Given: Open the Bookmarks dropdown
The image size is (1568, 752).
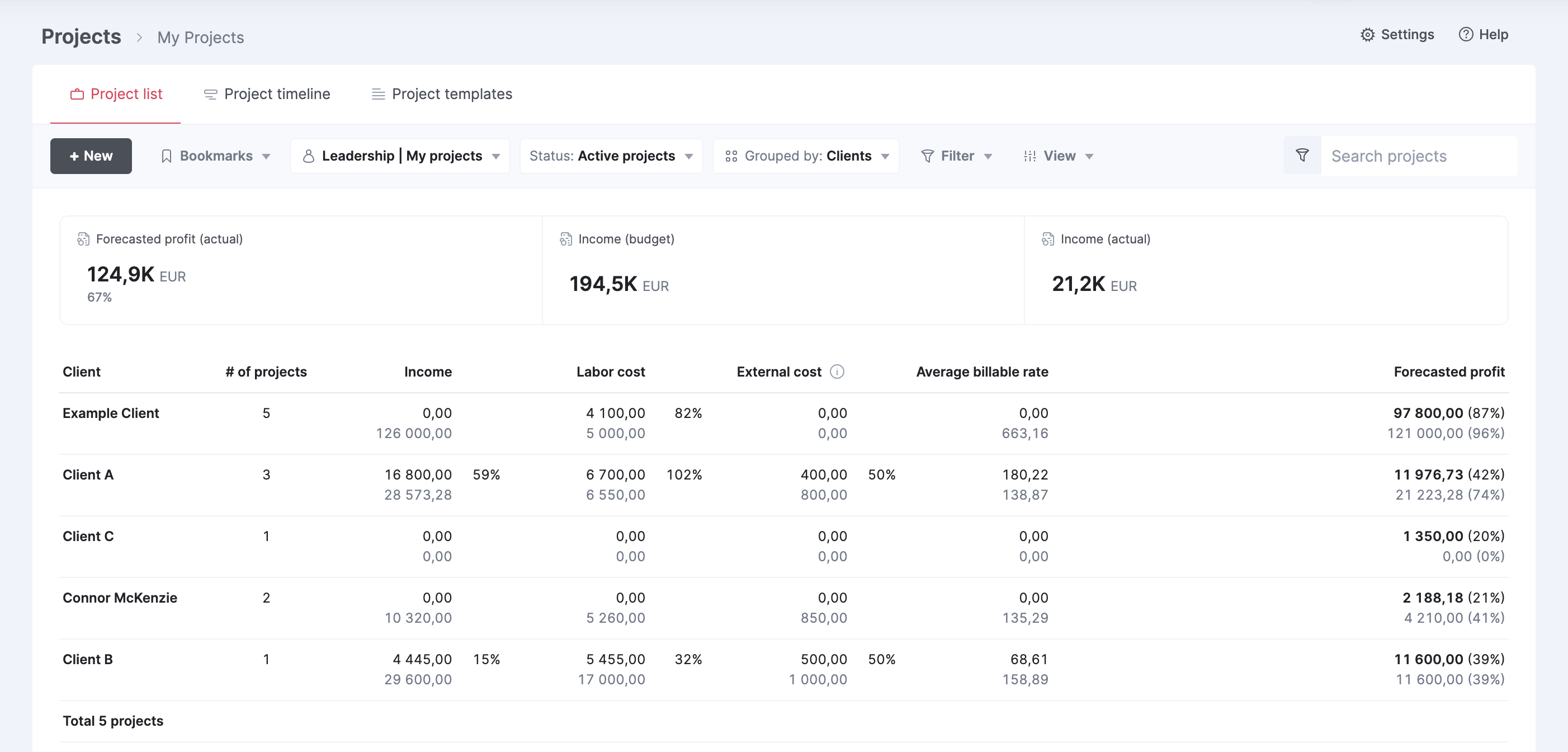Looking at the screenshot, I should point(216,156).
